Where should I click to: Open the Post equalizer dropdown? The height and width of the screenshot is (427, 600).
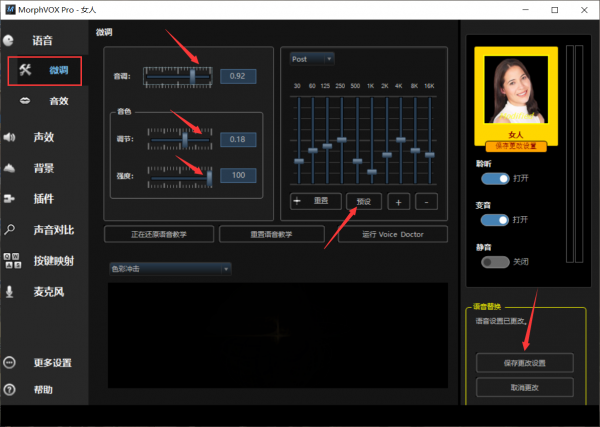click(x=312, y=59)
